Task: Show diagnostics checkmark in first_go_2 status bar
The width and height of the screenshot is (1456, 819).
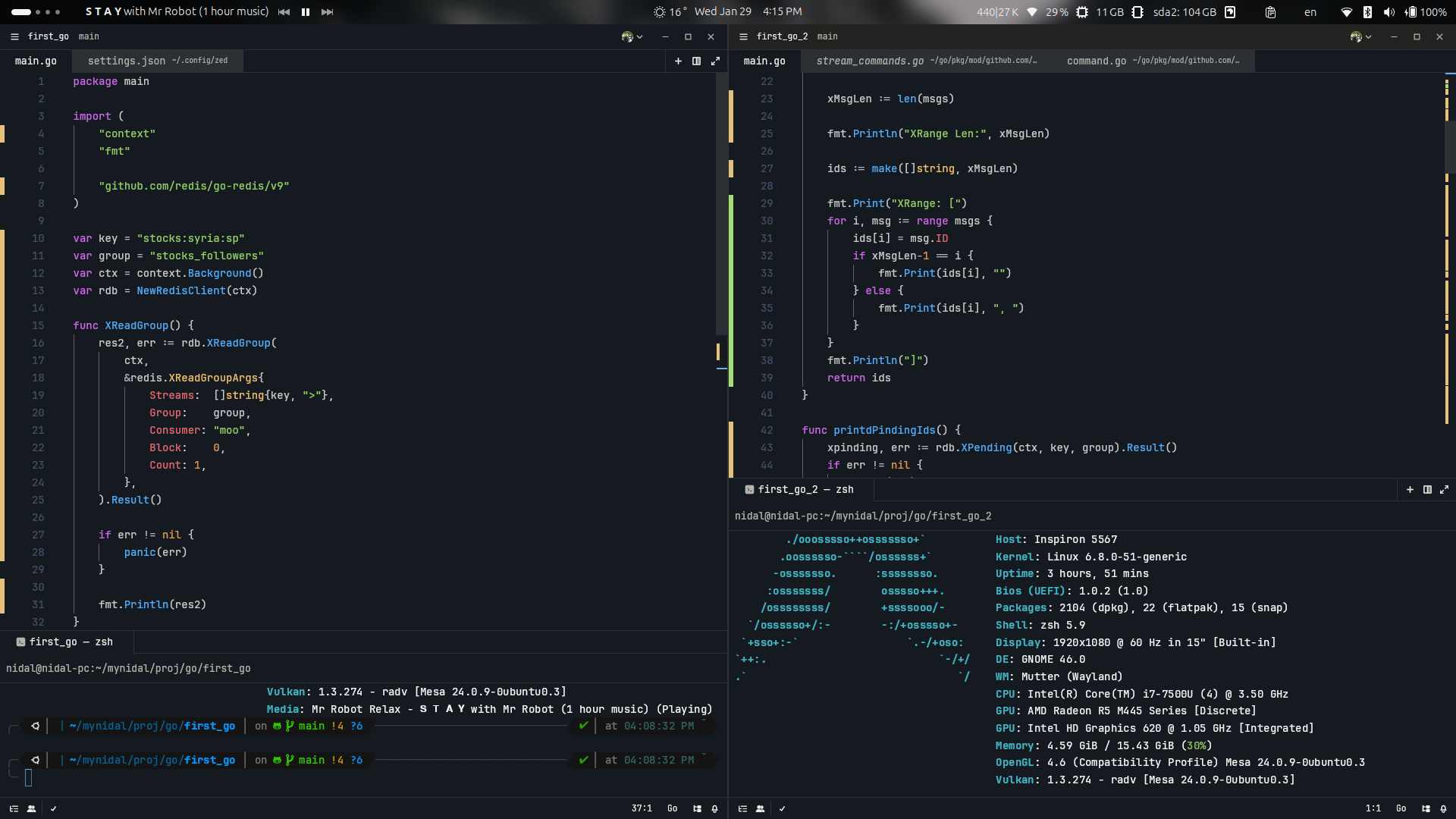Action: [x=782, y=809]
